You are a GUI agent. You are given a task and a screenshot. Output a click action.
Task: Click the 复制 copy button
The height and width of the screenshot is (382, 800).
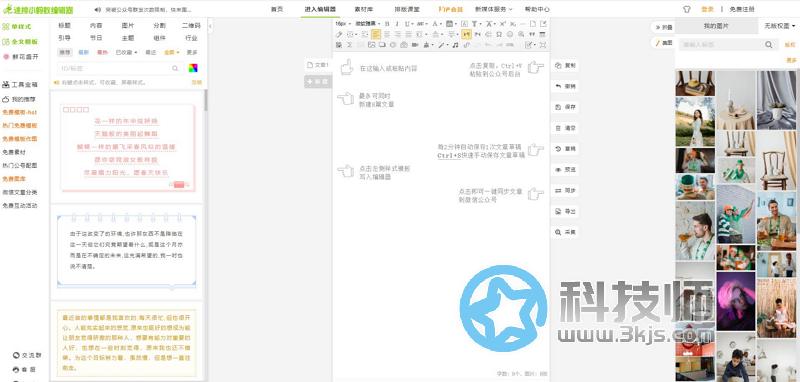(565, 66)
